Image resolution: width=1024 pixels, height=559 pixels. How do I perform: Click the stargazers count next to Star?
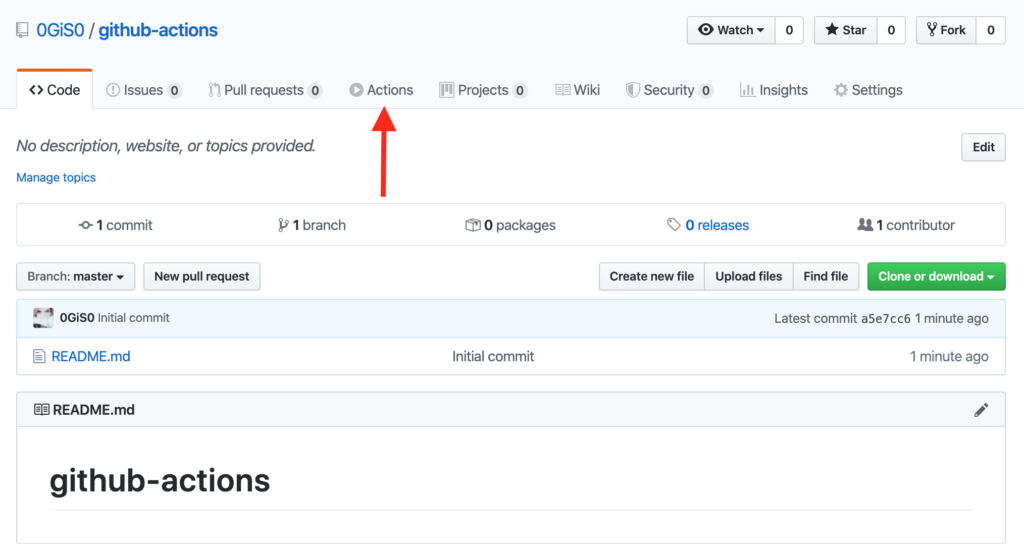point(891,30)
